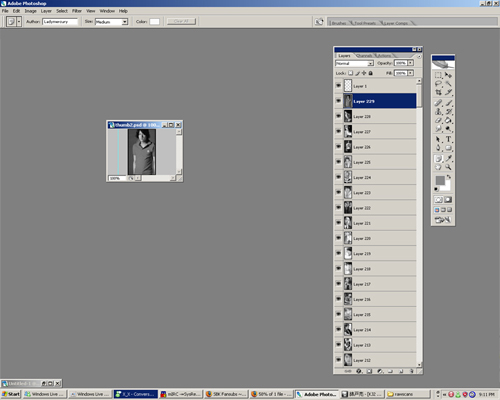
Task: Open the Notes tool preset picker arrow
Action: (x=19, y=22)
